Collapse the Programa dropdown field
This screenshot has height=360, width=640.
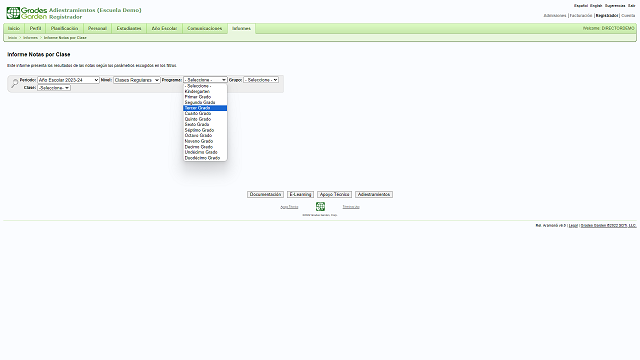click(205, 80)
